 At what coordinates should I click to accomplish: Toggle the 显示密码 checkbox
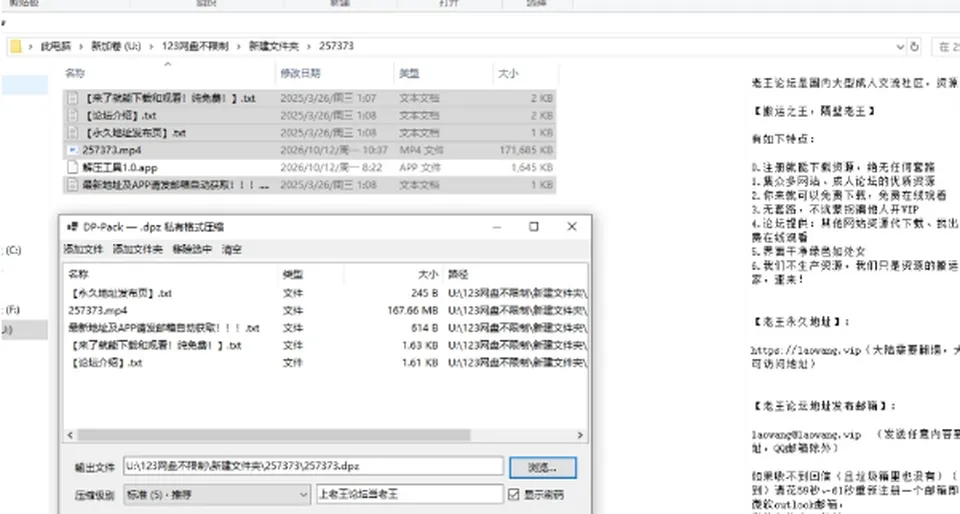click(514, 494)
